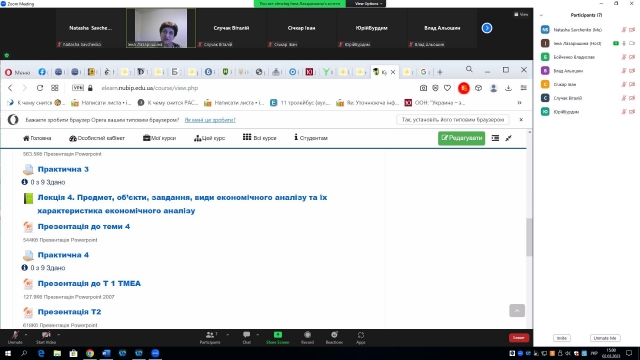640x360 pixels.
Task: Open the Chat options arrow
Action: (x=258, y=335)
